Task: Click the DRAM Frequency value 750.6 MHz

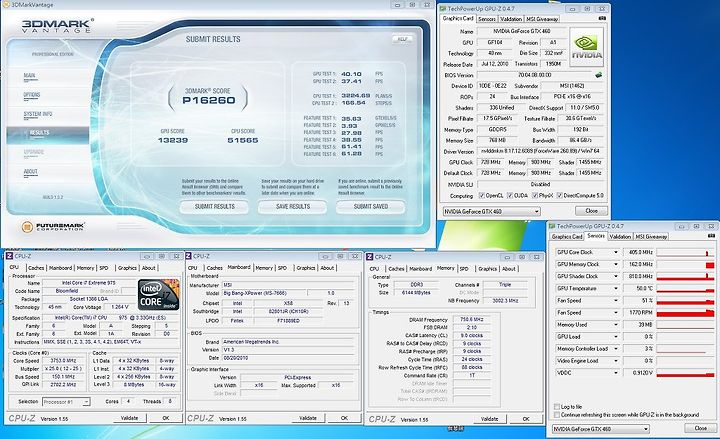Action: 472,320
